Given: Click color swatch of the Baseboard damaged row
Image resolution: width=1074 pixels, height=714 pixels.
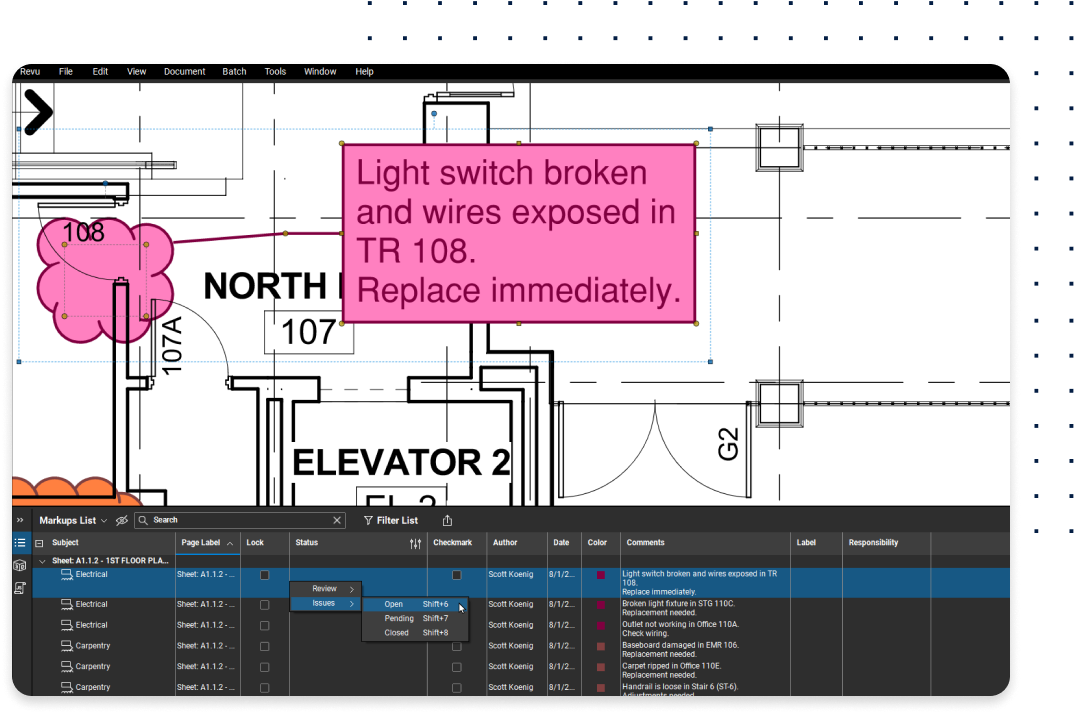Looking at the screenshot, I should [x=600, y=646].
